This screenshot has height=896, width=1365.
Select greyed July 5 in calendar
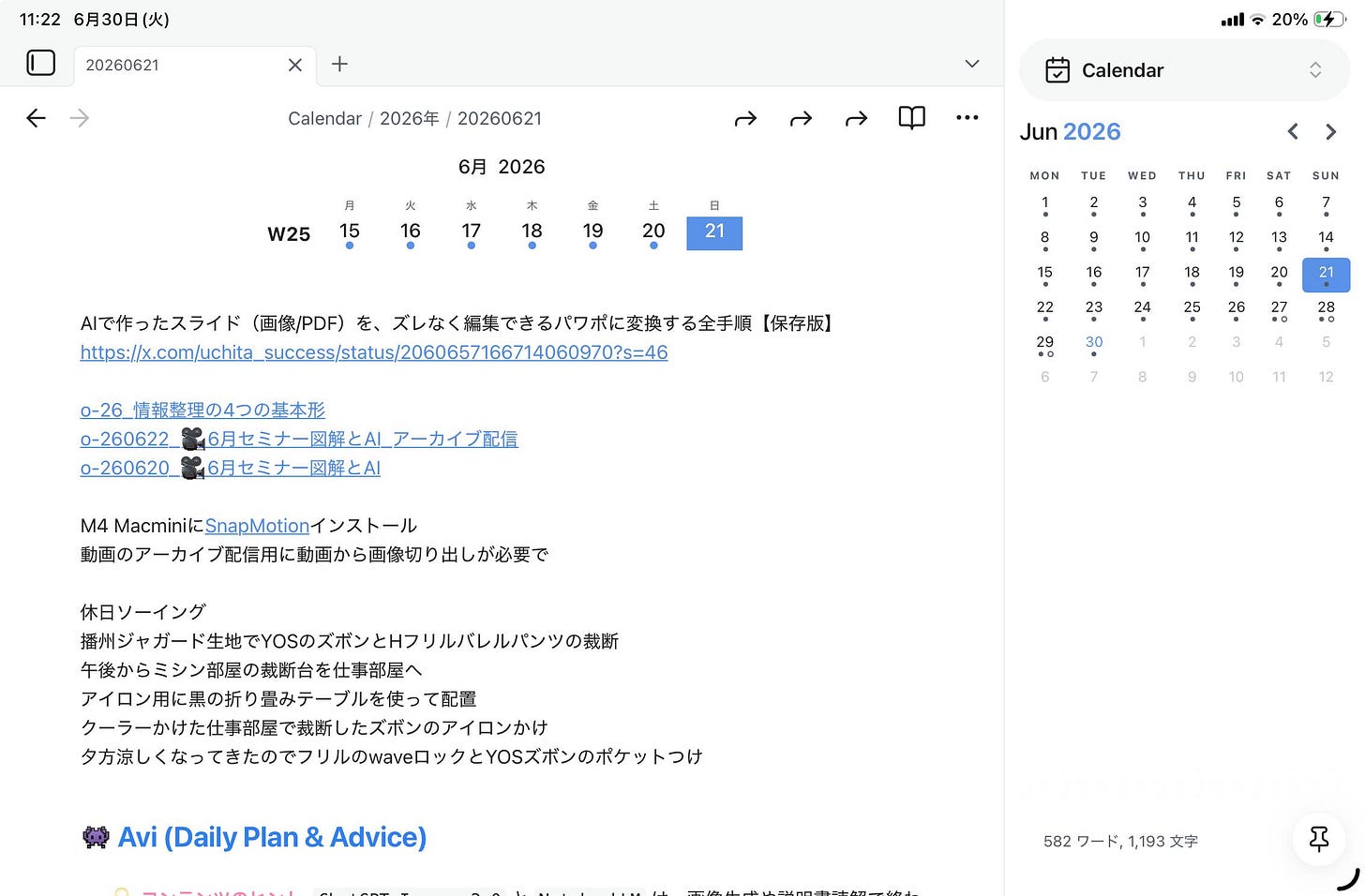(x=1326, y=342)
